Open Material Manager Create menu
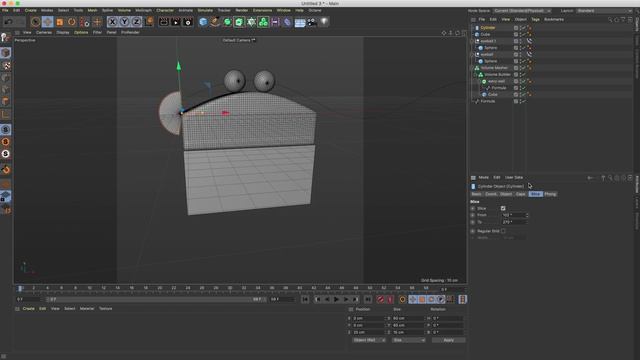The height and width of the screenshot is (360, 640). click(x=29, y=309)
